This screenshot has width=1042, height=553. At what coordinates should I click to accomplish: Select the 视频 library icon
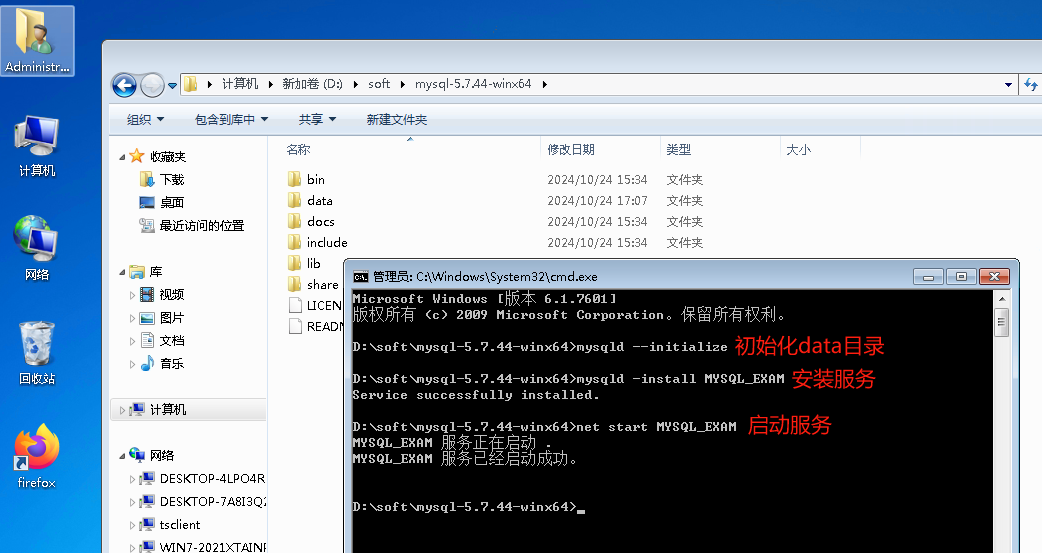click(x=147, y=294)
